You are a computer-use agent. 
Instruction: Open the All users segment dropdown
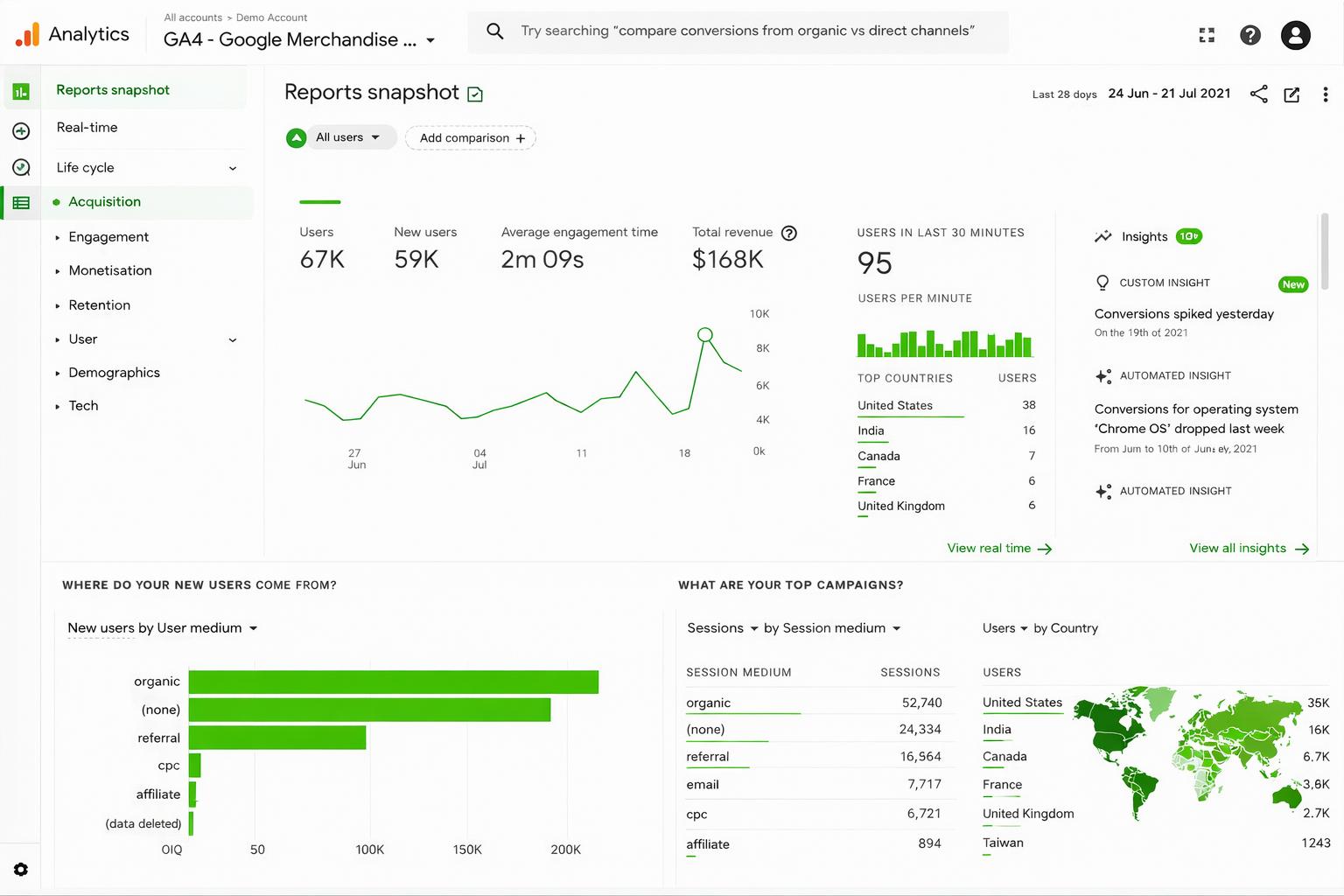click(x=349, y=137)
